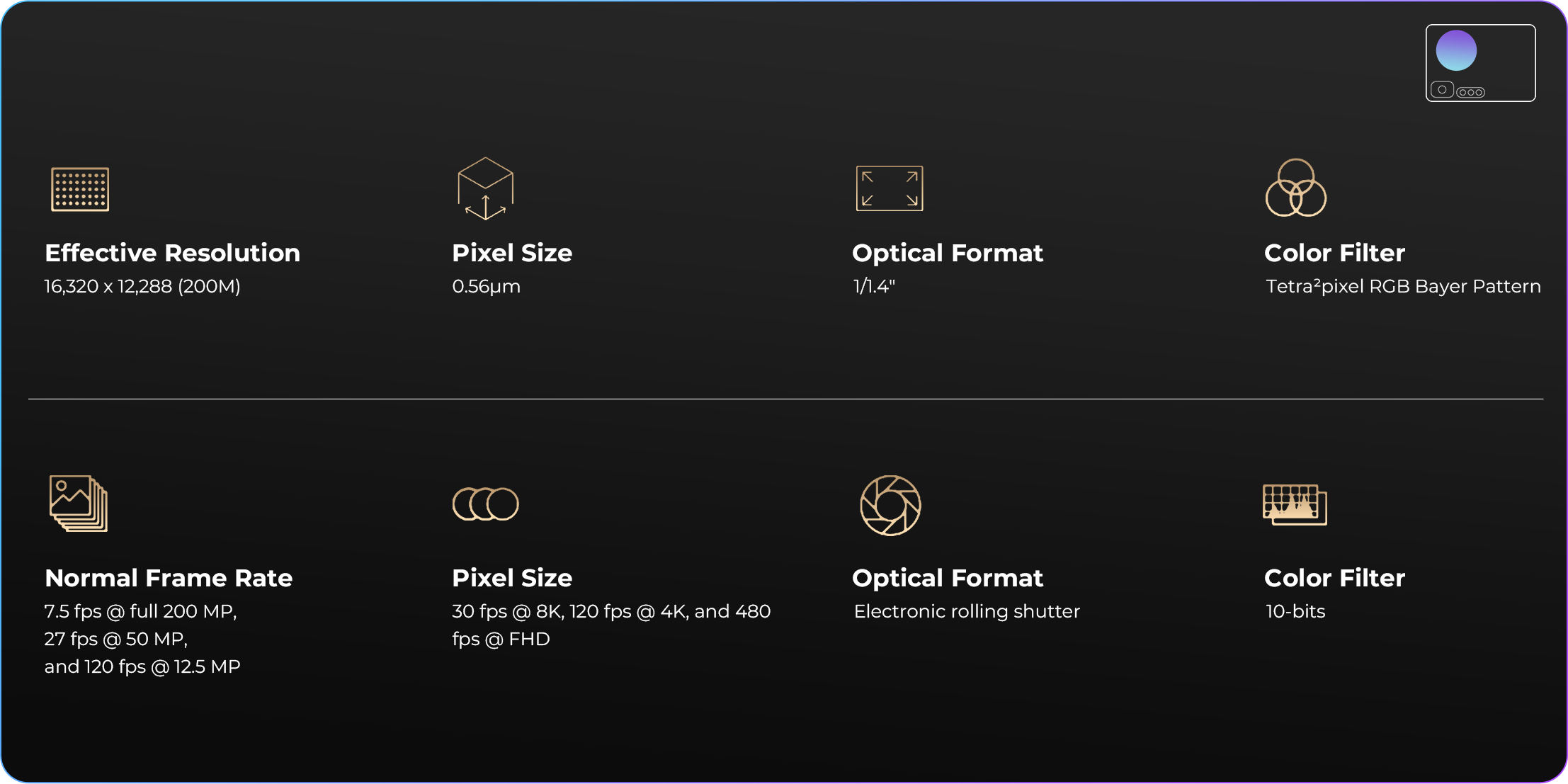Click the small camera lens icon in top-right box
Screen dimensions: 1568x784
1442,90
